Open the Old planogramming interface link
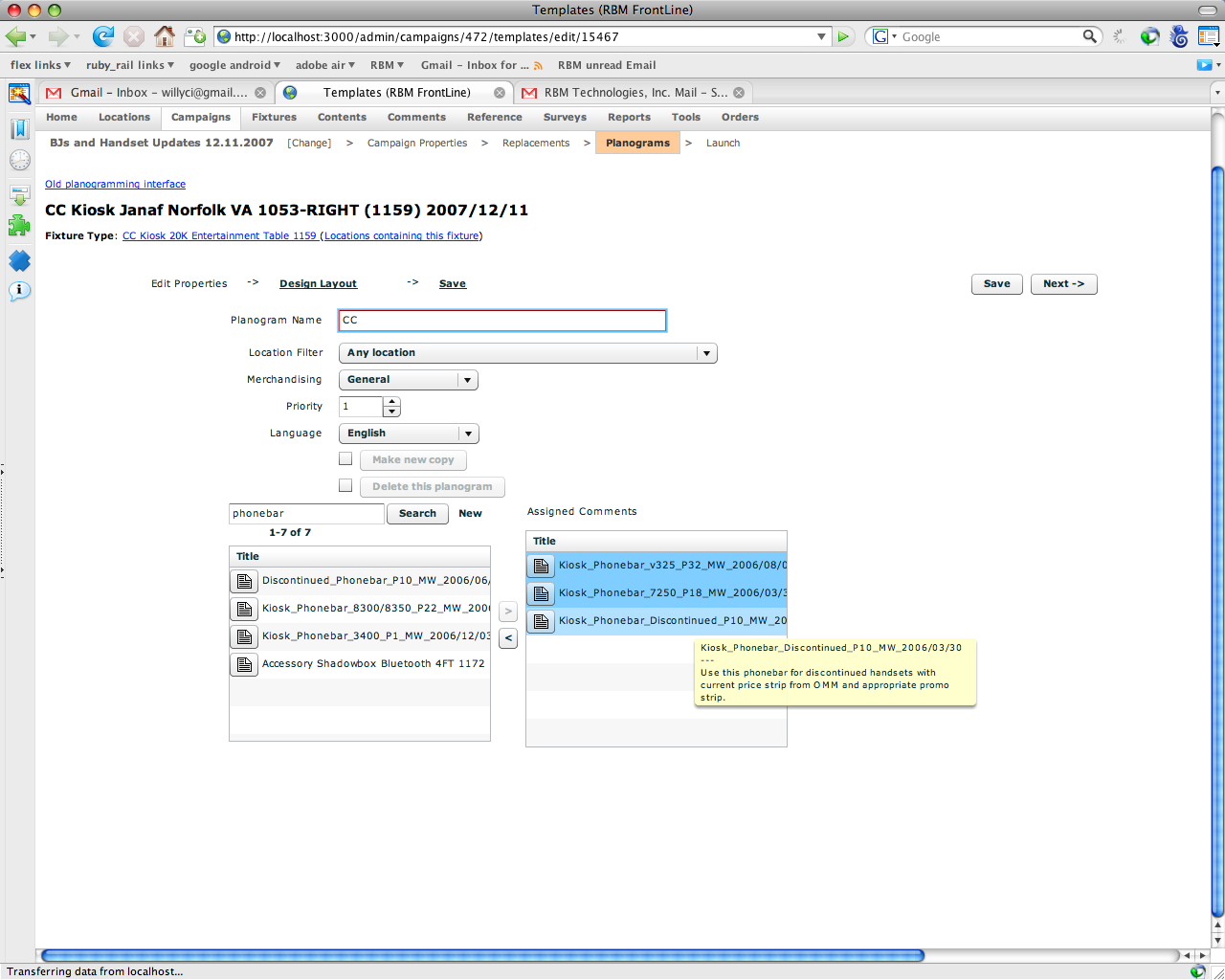The image size is (1225, 980). tap(115, 184)
